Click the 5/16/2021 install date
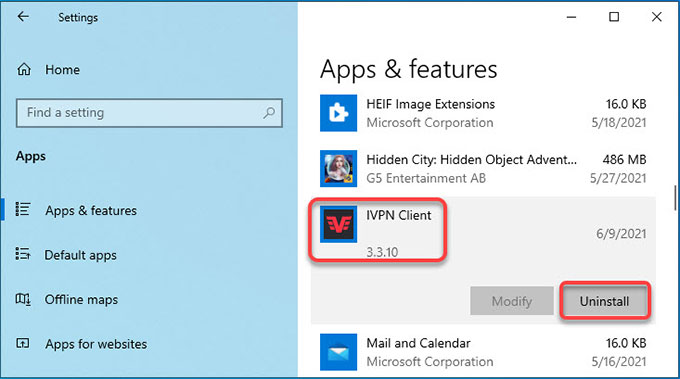Image resolution: width=680 pixels, height=379 pixels. (x=619, y=362)
